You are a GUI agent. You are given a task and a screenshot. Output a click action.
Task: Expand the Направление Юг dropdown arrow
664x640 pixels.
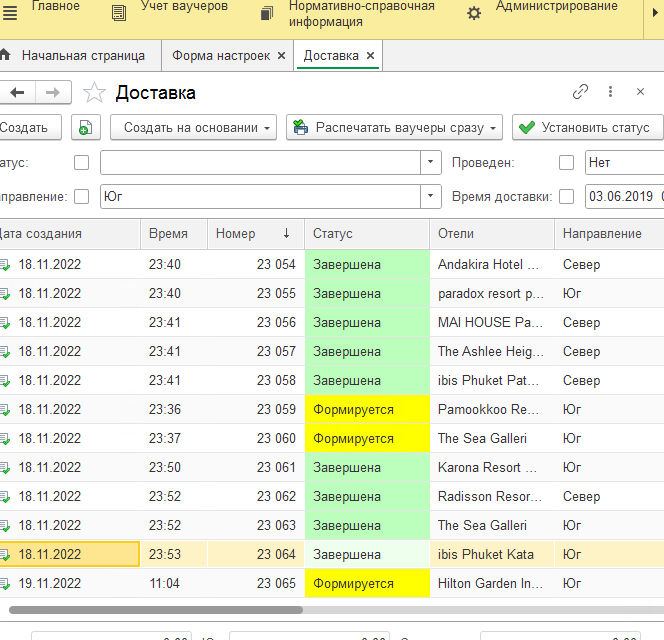tap(431, 197)
